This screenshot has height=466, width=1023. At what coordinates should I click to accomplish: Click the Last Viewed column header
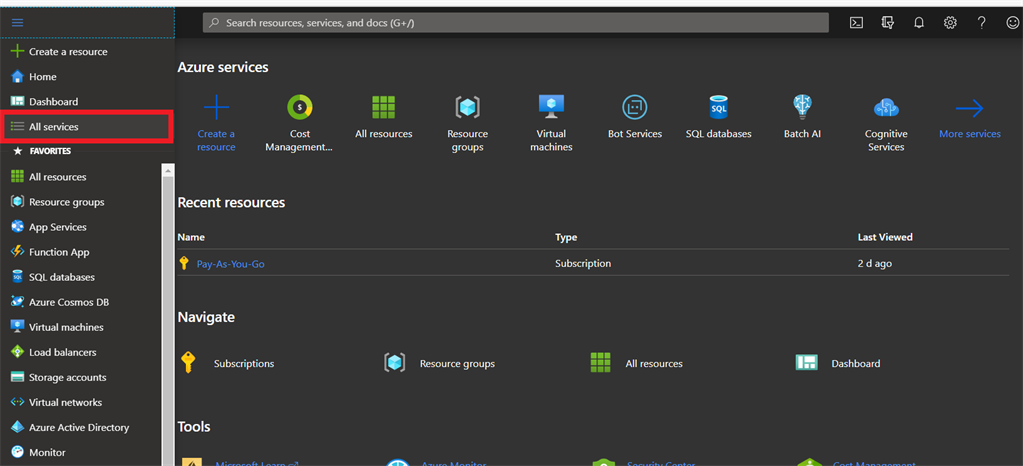tap(885, 237)
